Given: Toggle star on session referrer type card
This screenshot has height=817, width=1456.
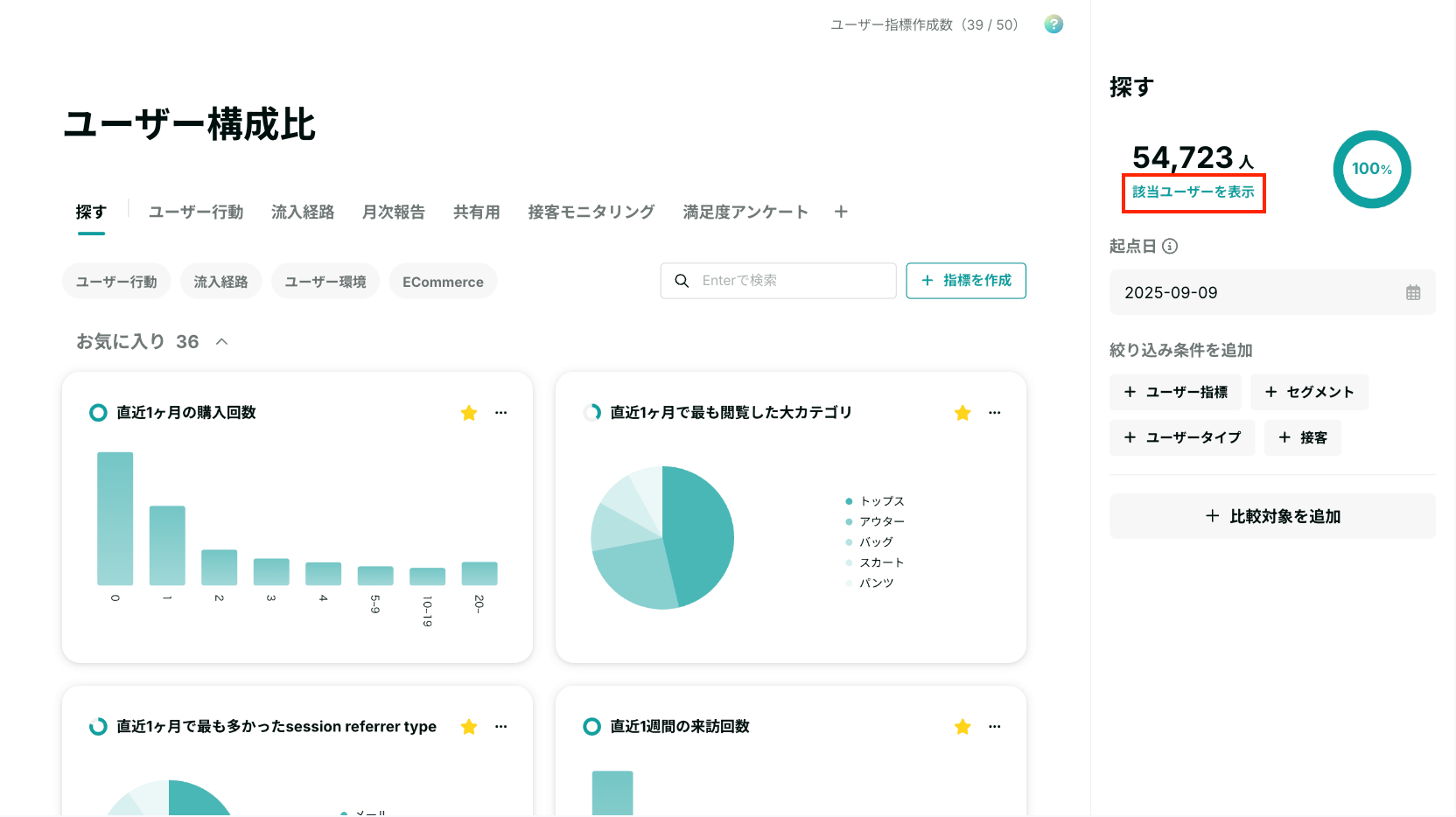Looking at the screenshot, I should [469, 727].
